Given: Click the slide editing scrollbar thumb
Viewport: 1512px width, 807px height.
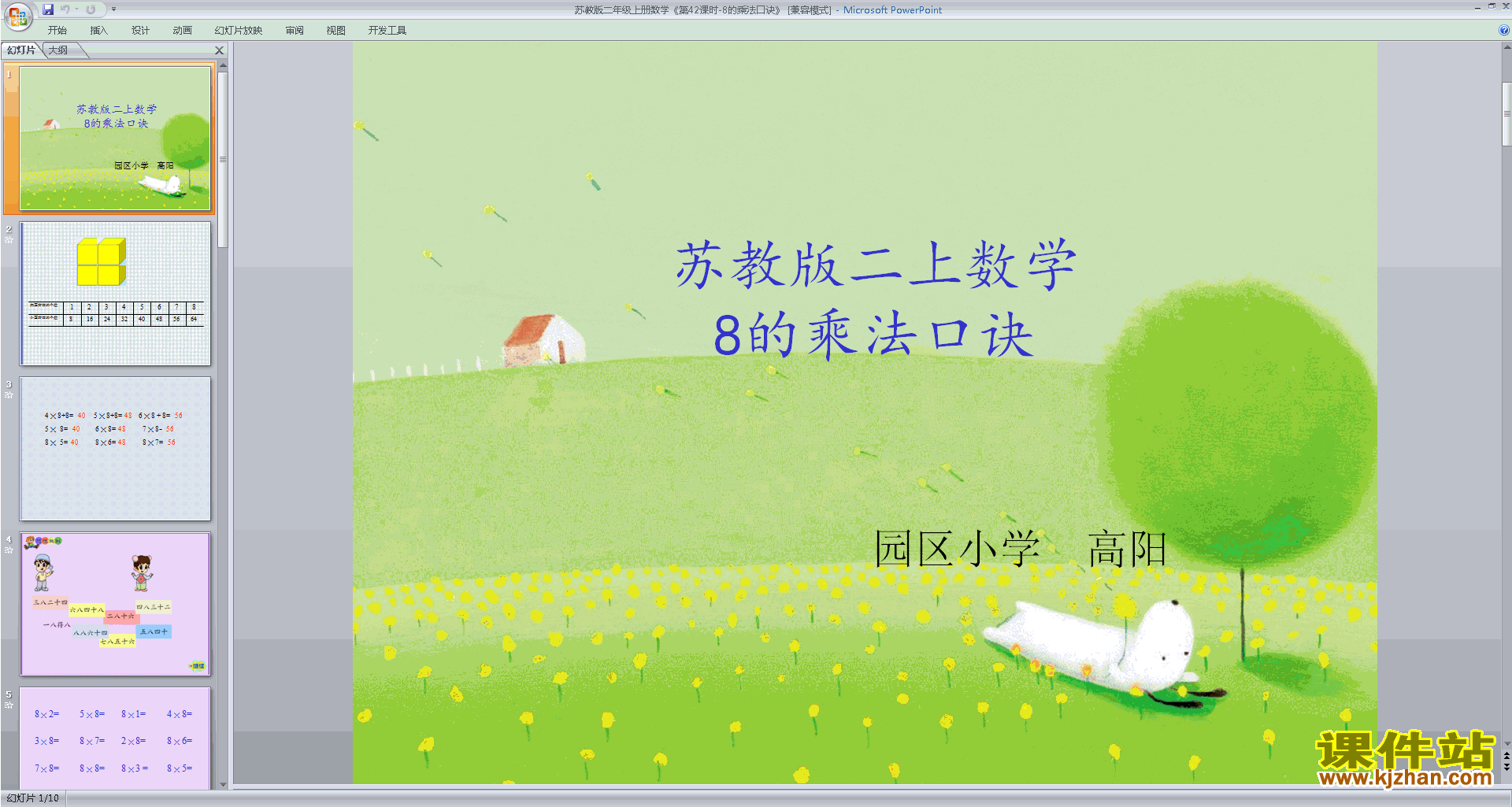Looking at the screenshot, I should (x=1506, y=113).
